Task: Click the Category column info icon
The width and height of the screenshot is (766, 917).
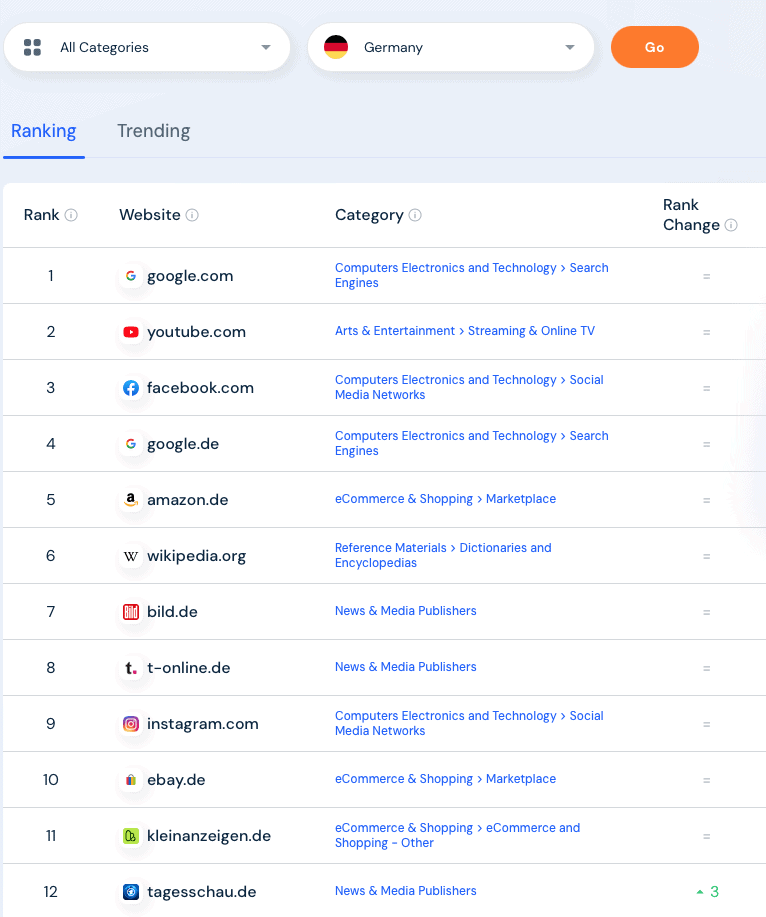Action: pyautogui.click(x=415, y=215)
